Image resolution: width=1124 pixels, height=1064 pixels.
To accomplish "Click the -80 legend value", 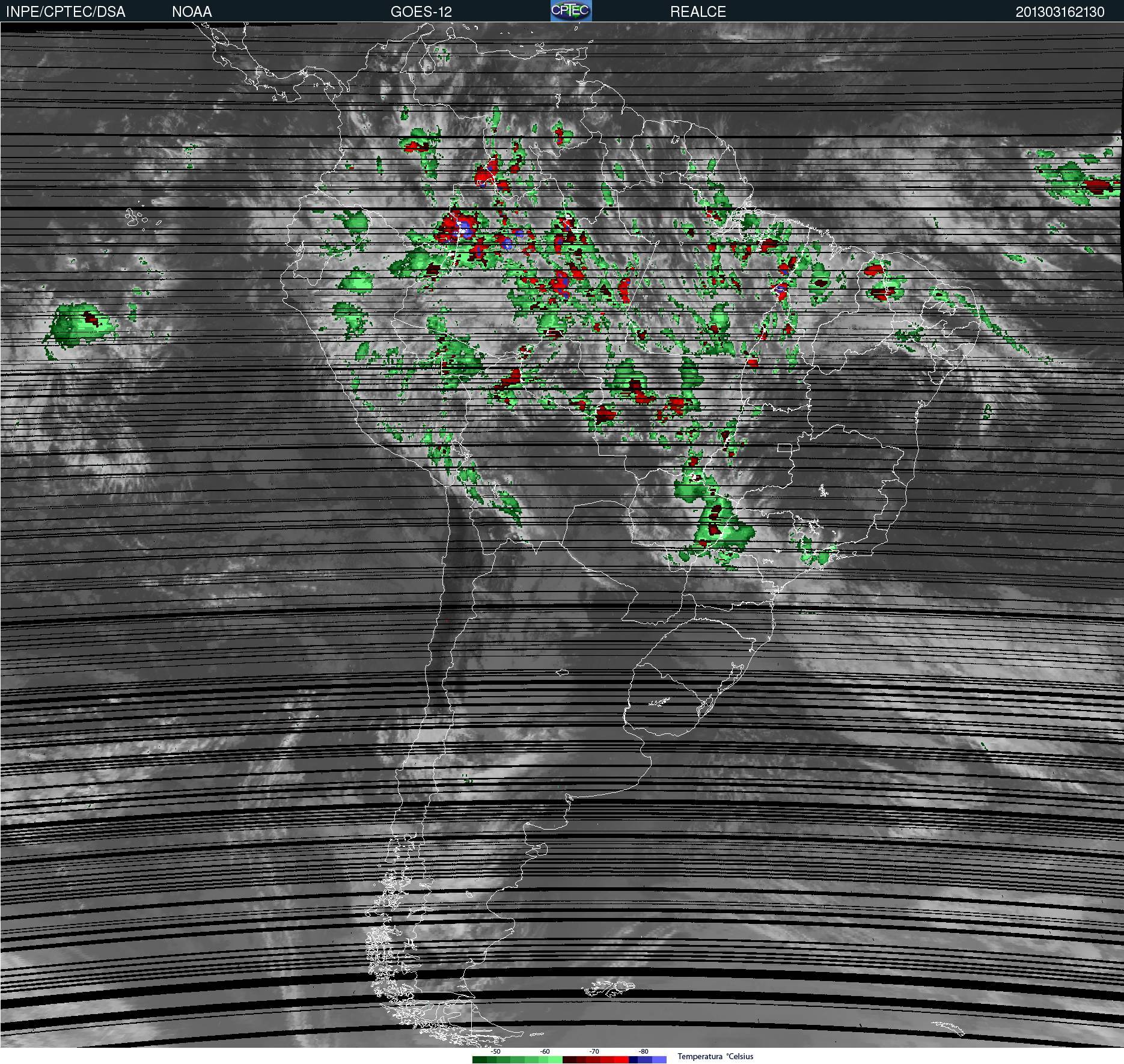I will pyautogui.click(x=643, y=1051).
